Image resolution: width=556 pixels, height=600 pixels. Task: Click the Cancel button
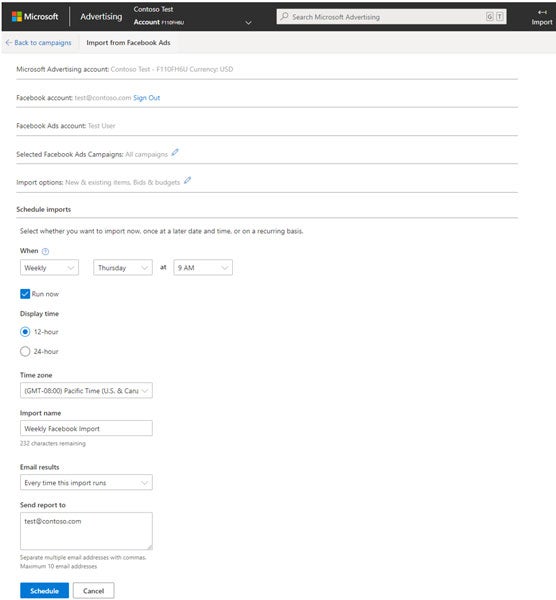click(x=94, y=590)
